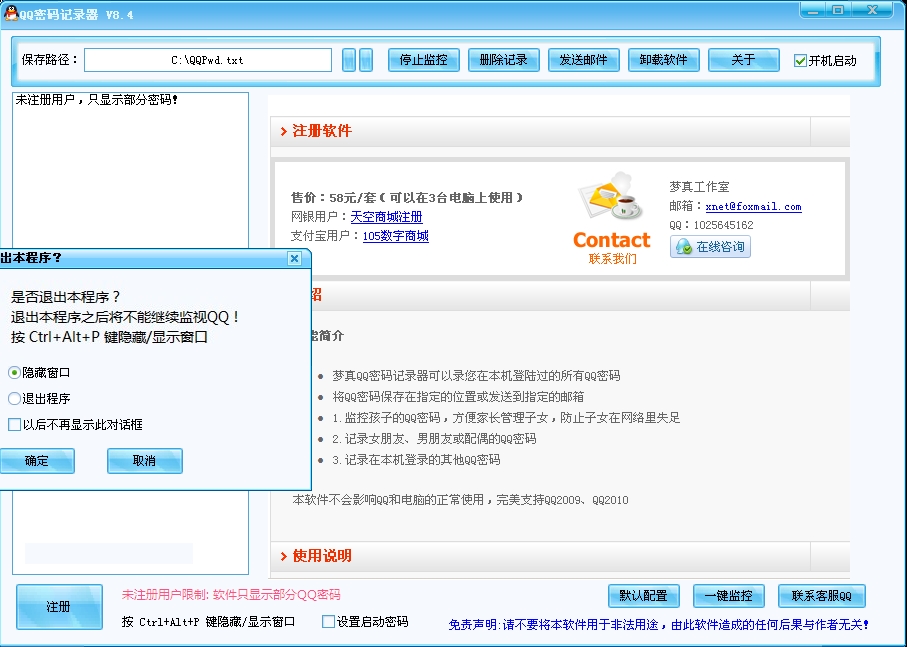Click the bullet 将QQ密码保存在指定的位置或发送到指定的邮箱
This screenshot has width=907, height=647.
pyautogui.click(x=458, y=397)
